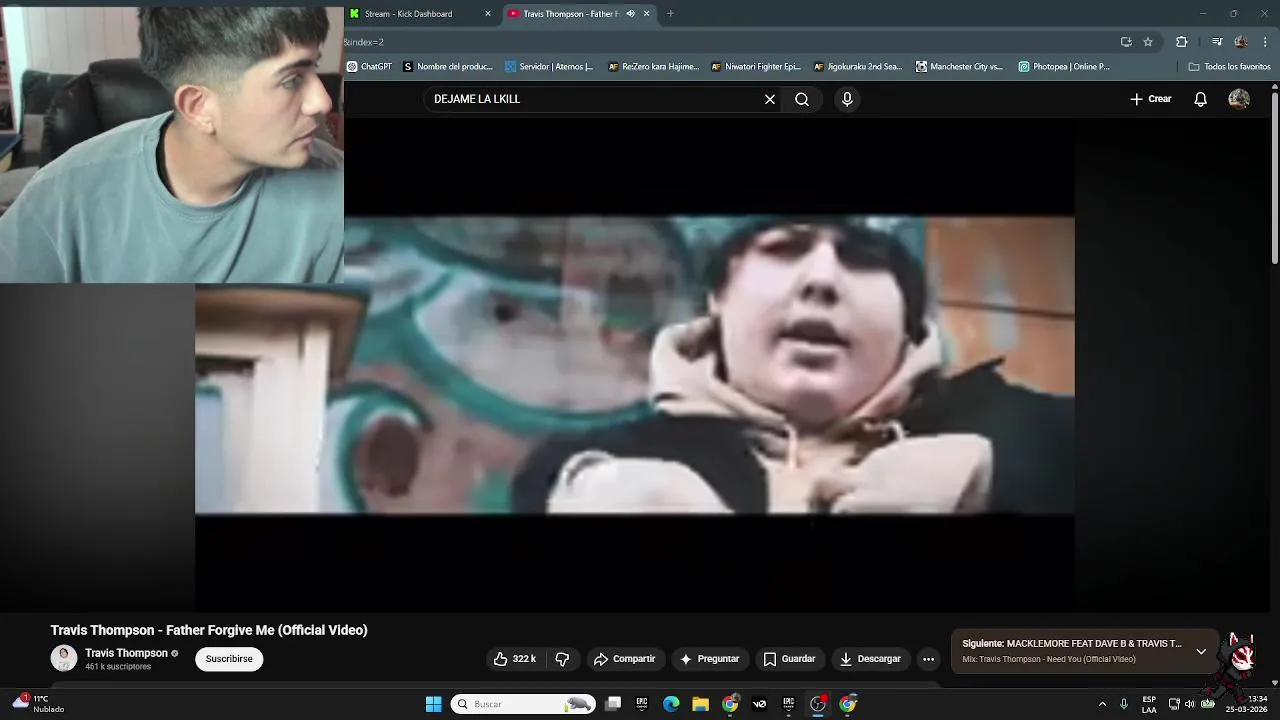Open the media control icon in Chrome toolbar
This screenshot has width=1280, height=720.
pyautogui.click(x=1217, y=42)
